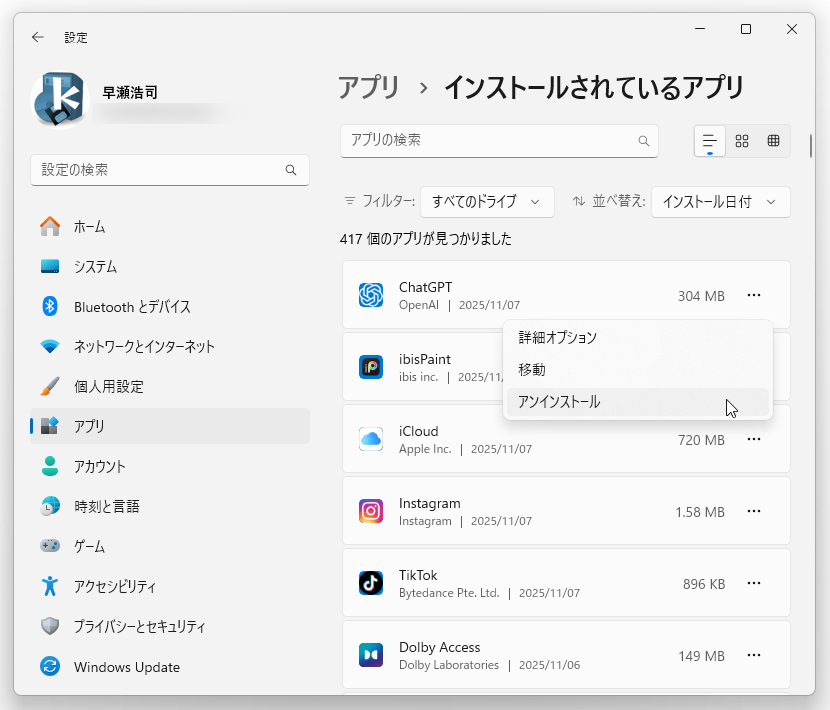This screenshot has width=830, height=710.
Task: Open more options menu for Instagram
Action: (x=754, y=511)
